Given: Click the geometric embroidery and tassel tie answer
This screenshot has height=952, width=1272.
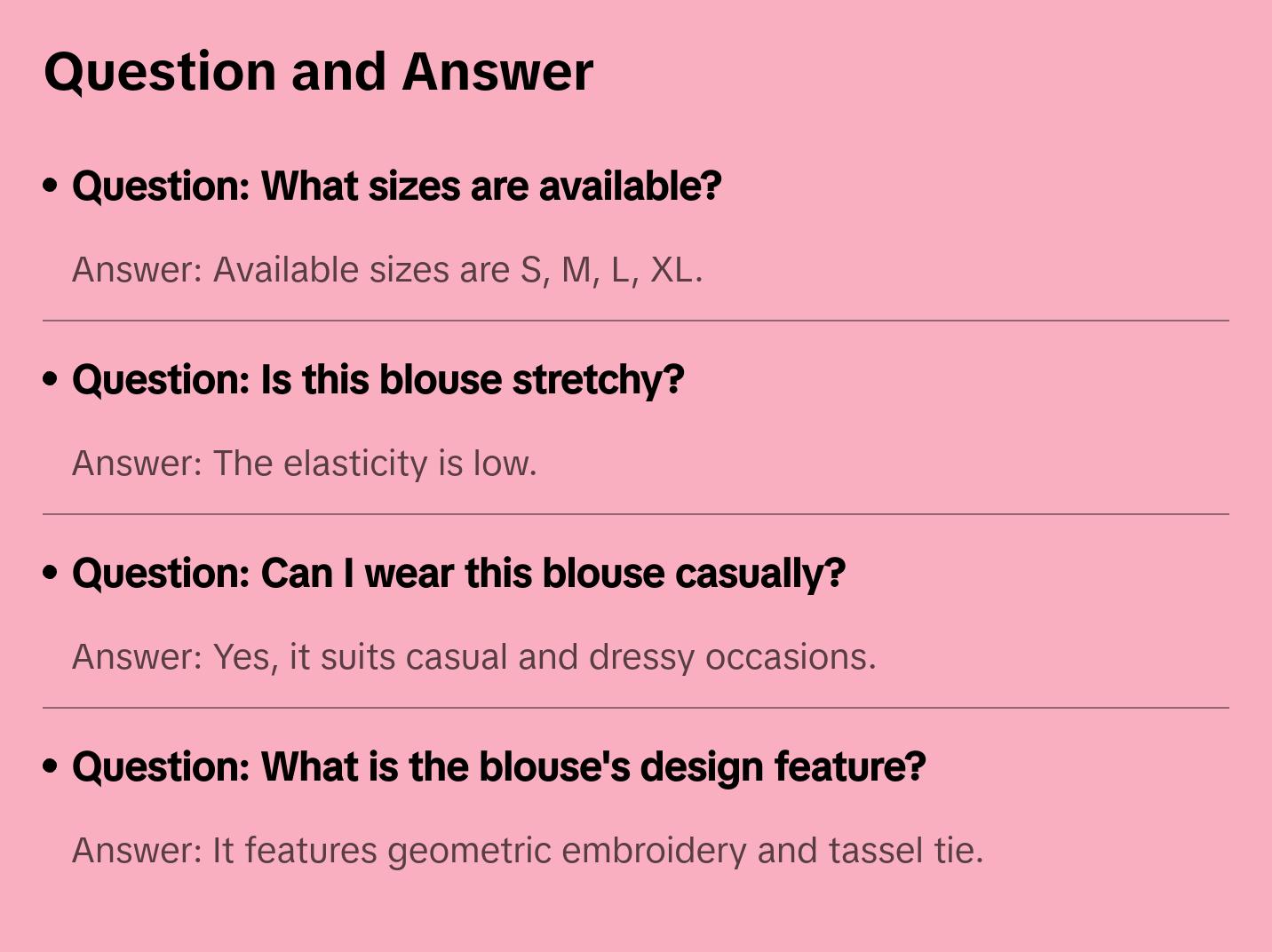Looking at the screenshot, I should pos(528,851).
